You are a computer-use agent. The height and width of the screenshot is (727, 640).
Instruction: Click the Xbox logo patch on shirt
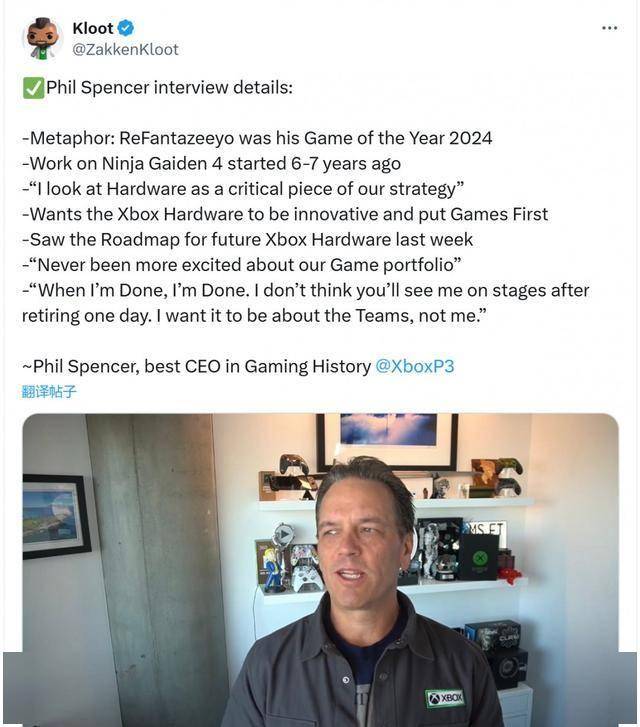point(445,698)
